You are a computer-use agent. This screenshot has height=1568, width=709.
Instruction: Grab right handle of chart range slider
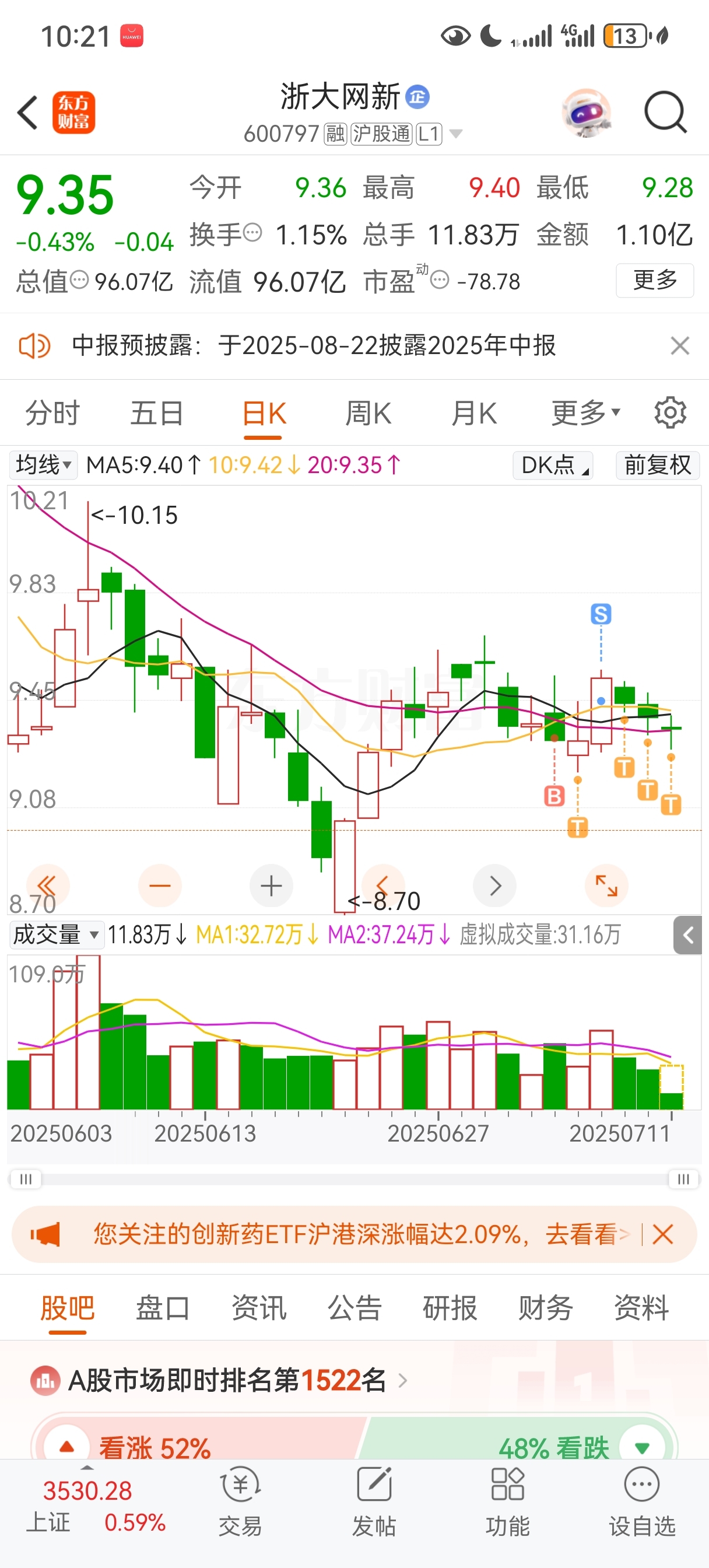683,1179
